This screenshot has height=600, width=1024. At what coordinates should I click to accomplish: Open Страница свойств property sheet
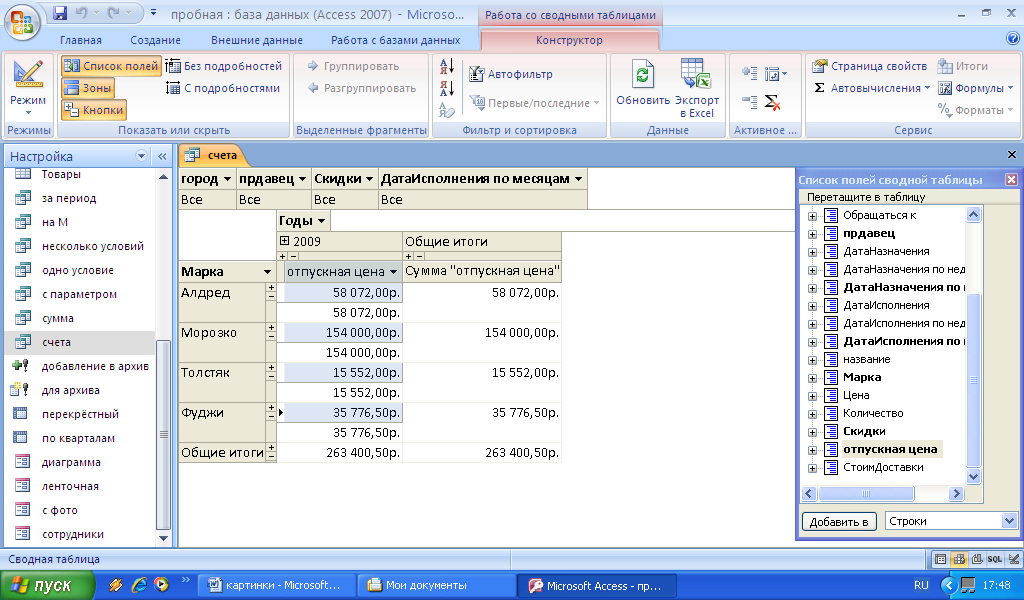click(869, 66)
